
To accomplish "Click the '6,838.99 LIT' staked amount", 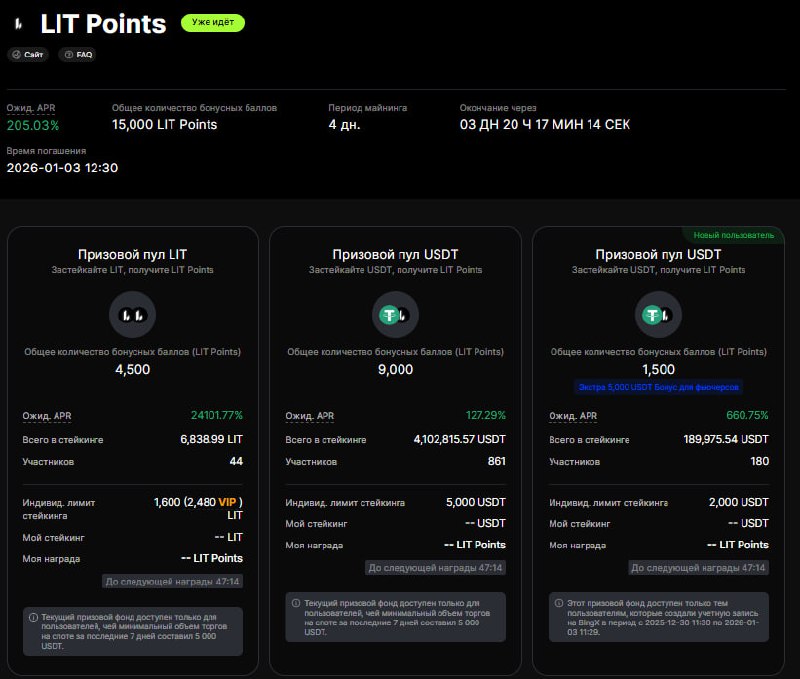I will pos(211,439).
